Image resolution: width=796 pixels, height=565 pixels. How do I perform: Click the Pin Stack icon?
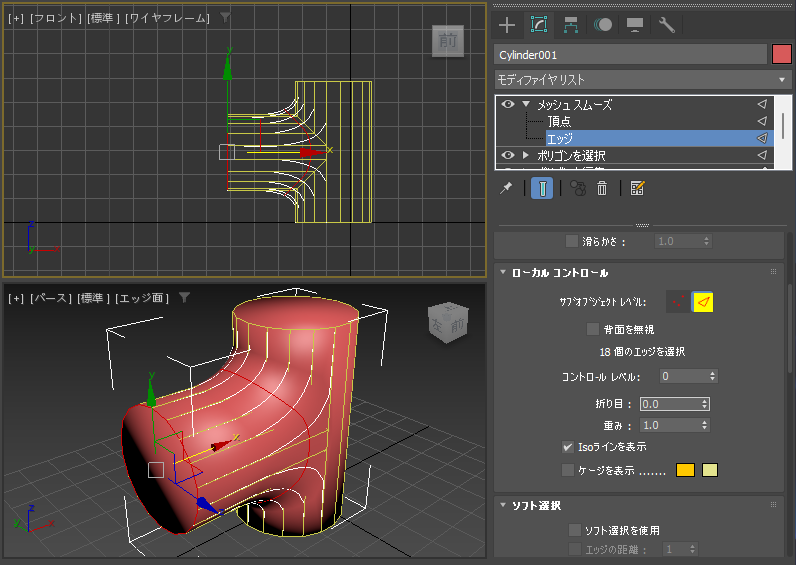(506, 188)
